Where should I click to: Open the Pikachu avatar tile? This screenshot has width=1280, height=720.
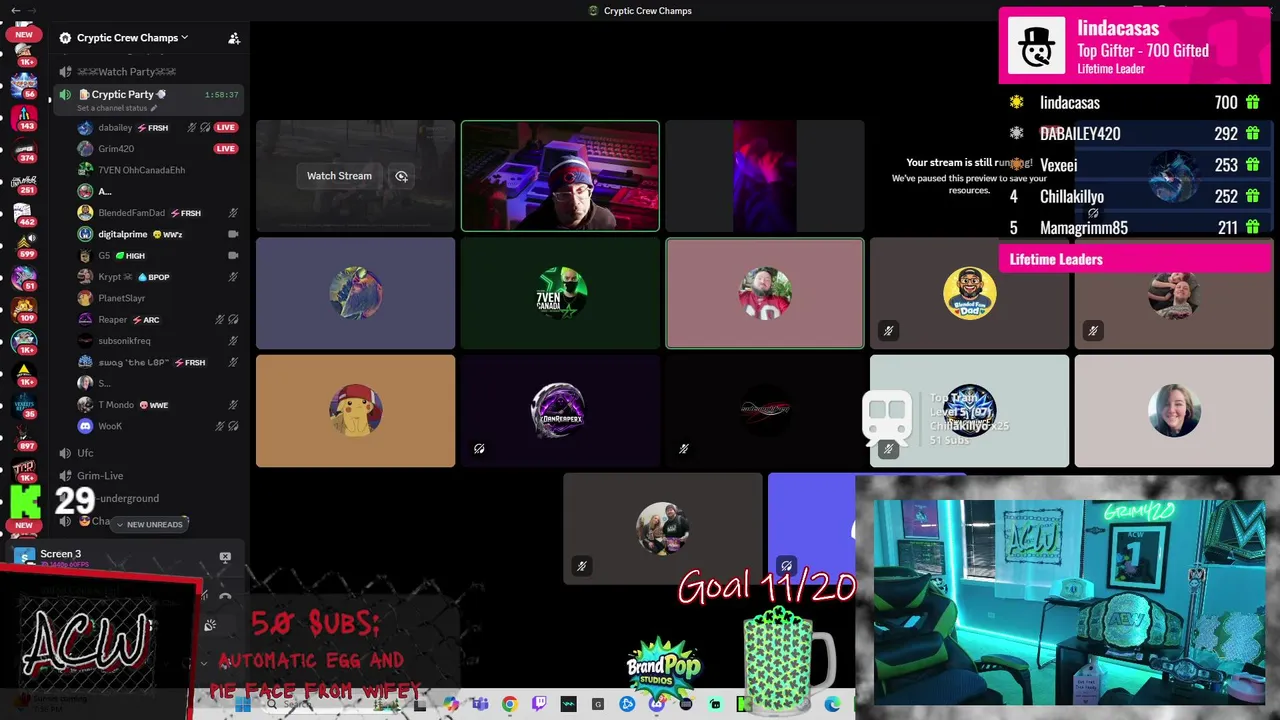pos(355,411)
